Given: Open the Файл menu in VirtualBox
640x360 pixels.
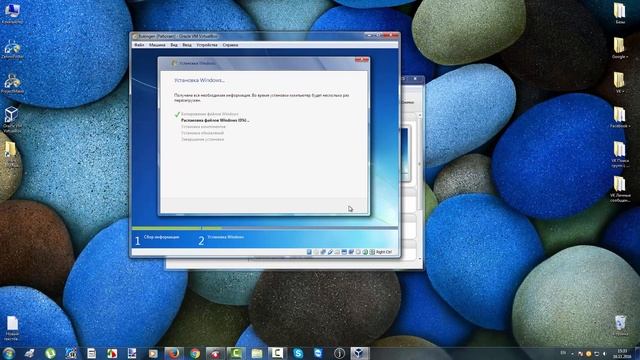Looking at the screenshot, I should [x=139, y=45].
